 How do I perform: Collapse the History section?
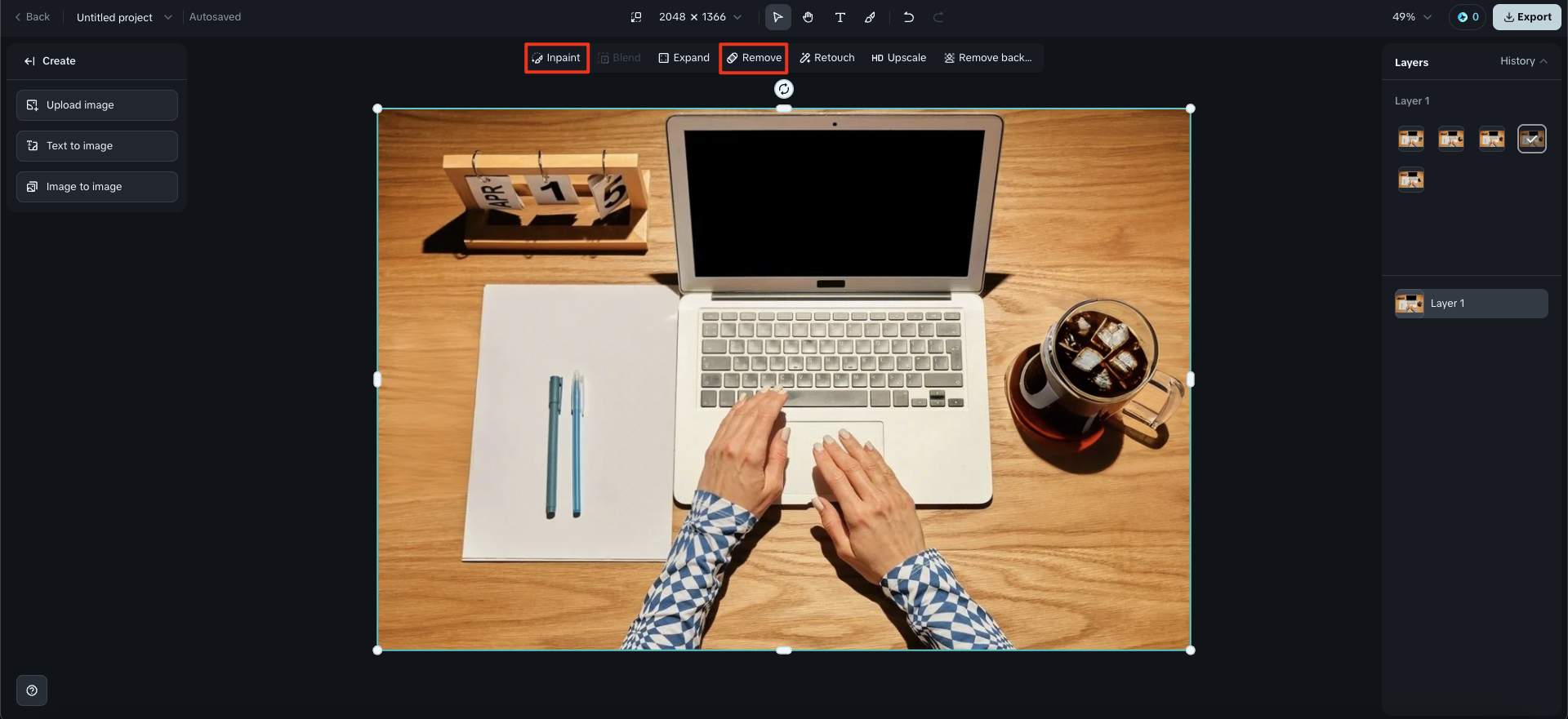coord(1524,61)
